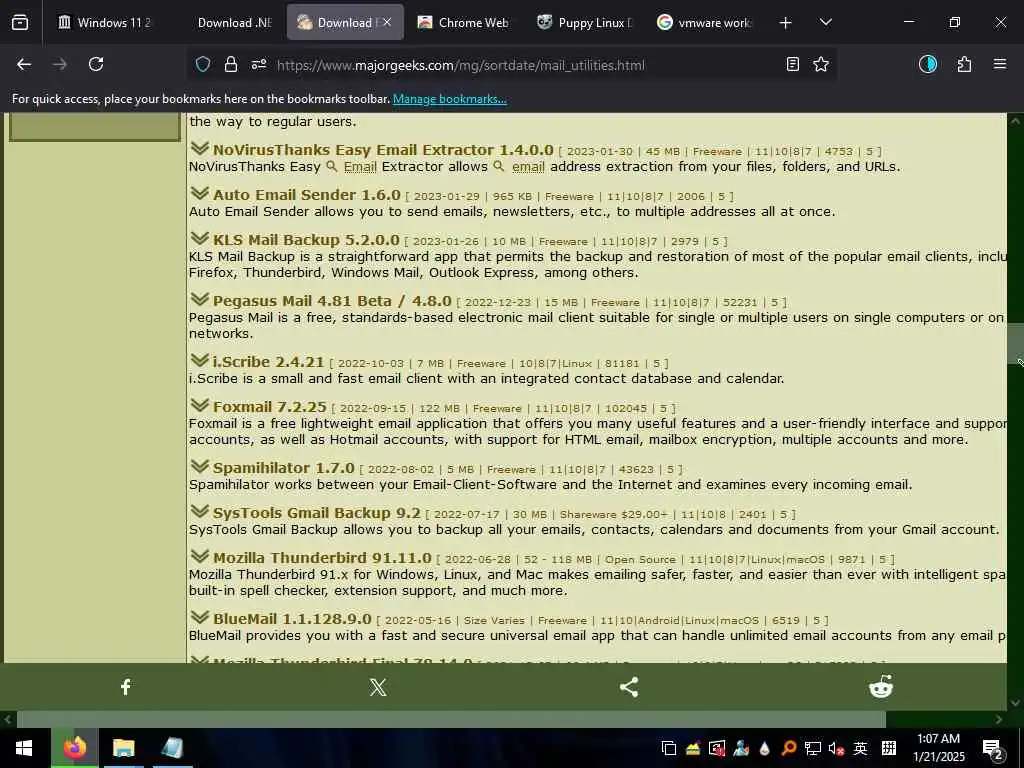1024x768 pixels.
Task: Open i.Scribe 2.4.21 link
Action: [x=268, y=362]
